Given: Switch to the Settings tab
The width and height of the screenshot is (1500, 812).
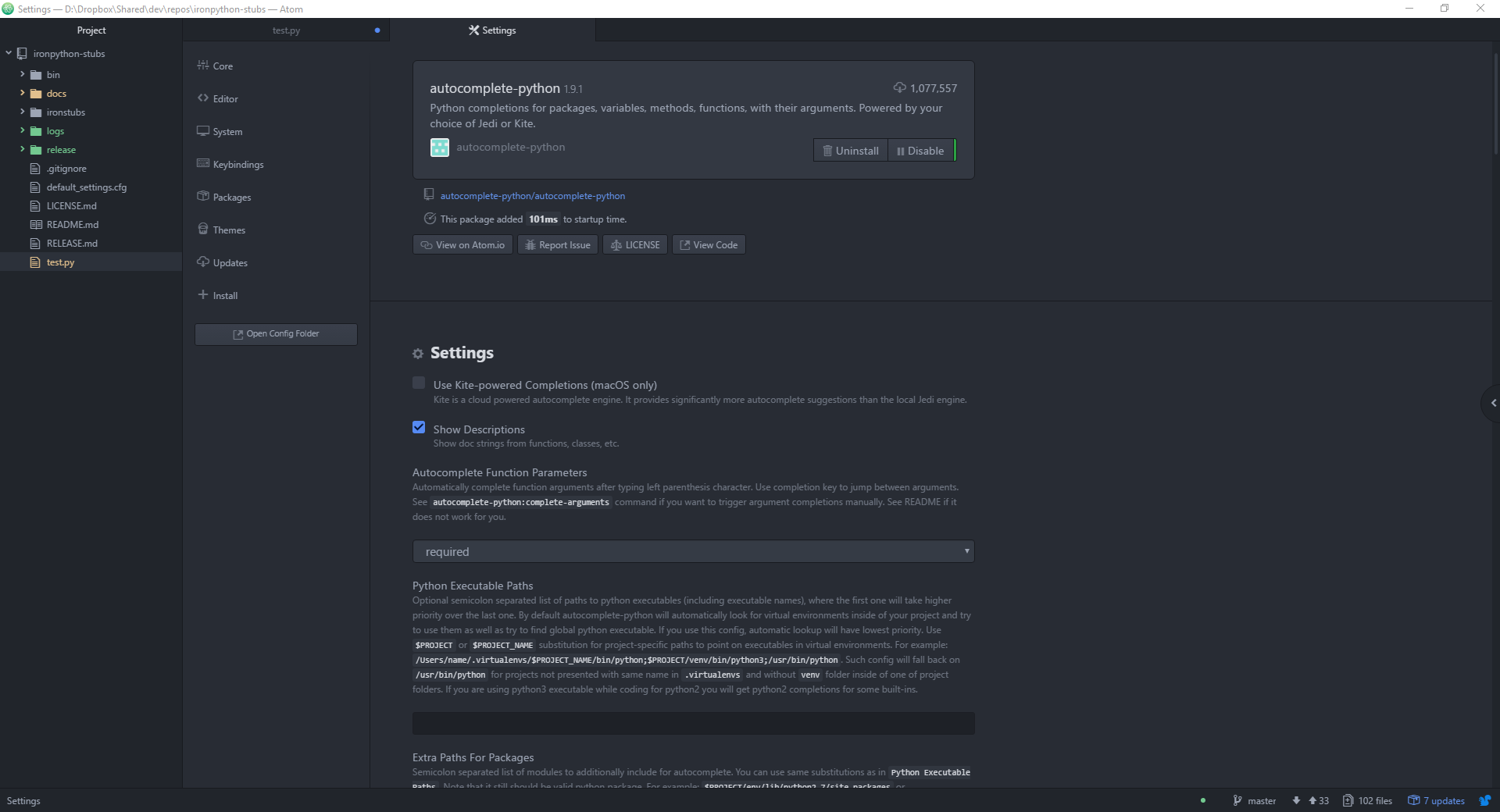Looking at the screenshot, I should pyautogui.click(x=492, y=30).
